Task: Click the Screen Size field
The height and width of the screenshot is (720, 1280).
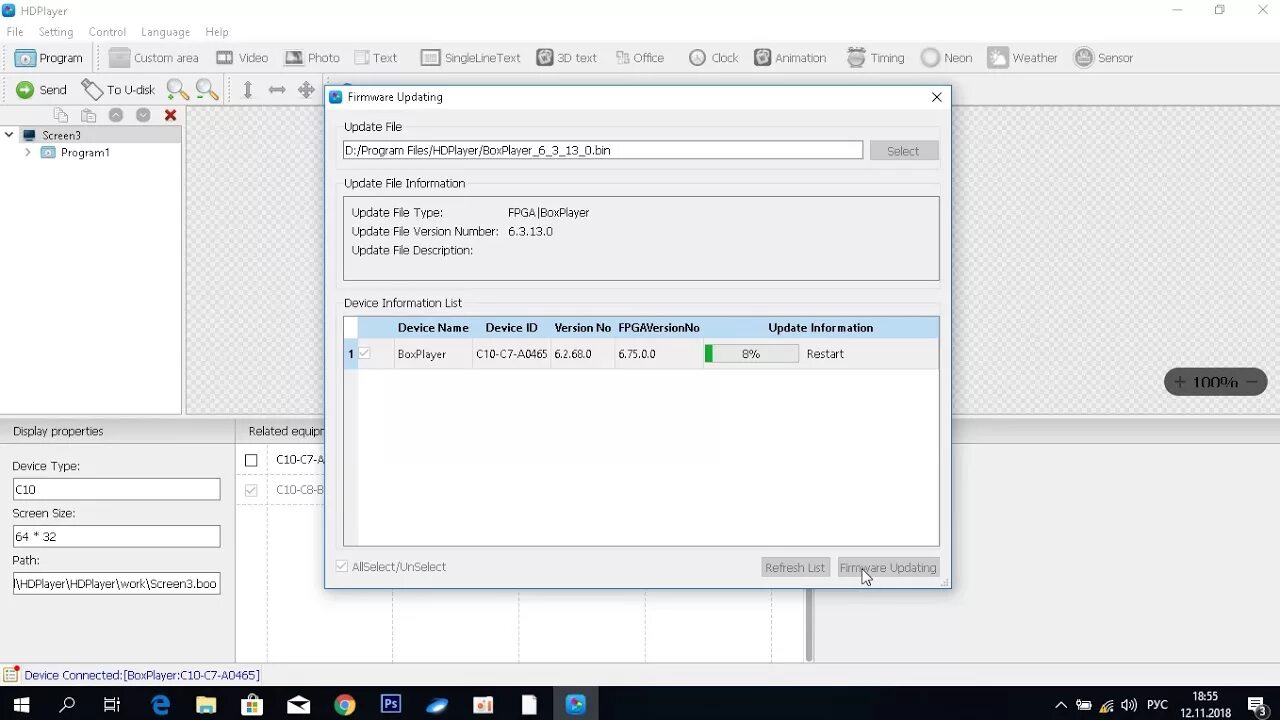Action: pyautogui.click(x=116, y=536)
